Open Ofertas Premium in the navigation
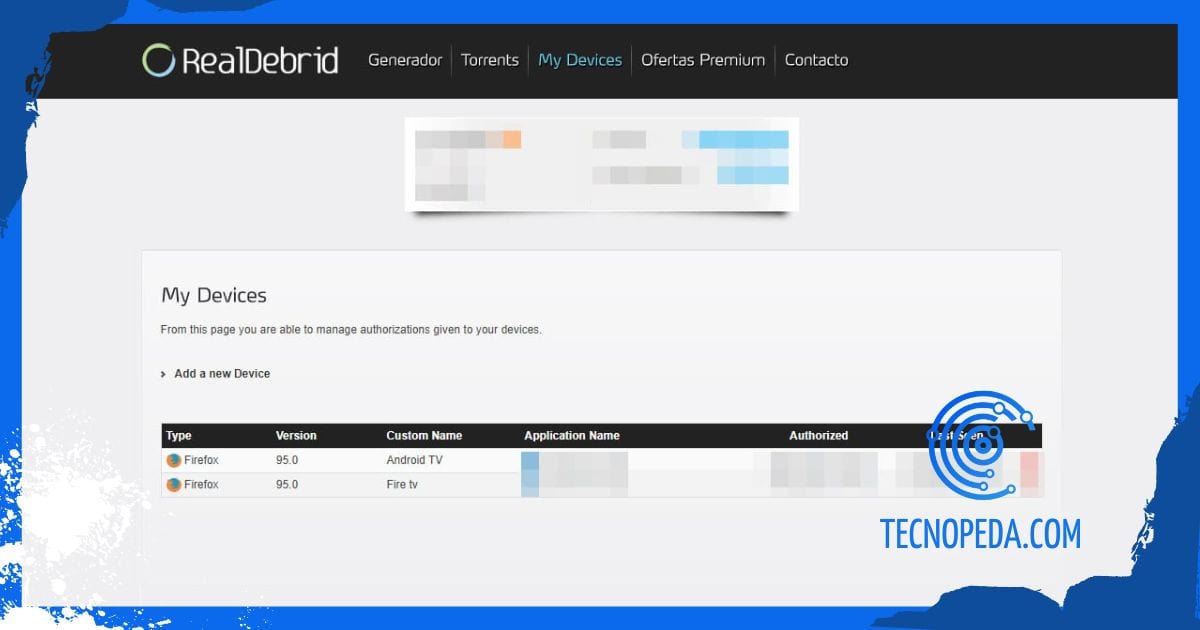The image size is (1200, 630). coord(703,60)
